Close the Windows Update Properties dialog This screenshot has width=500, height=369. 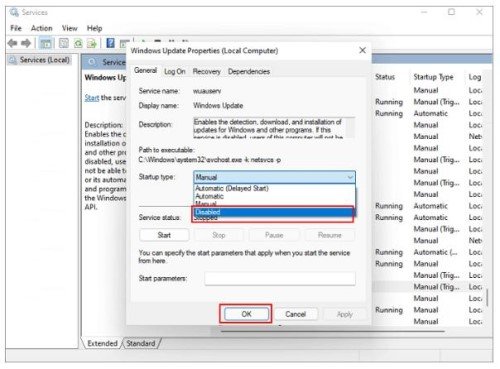coord(362,50)
